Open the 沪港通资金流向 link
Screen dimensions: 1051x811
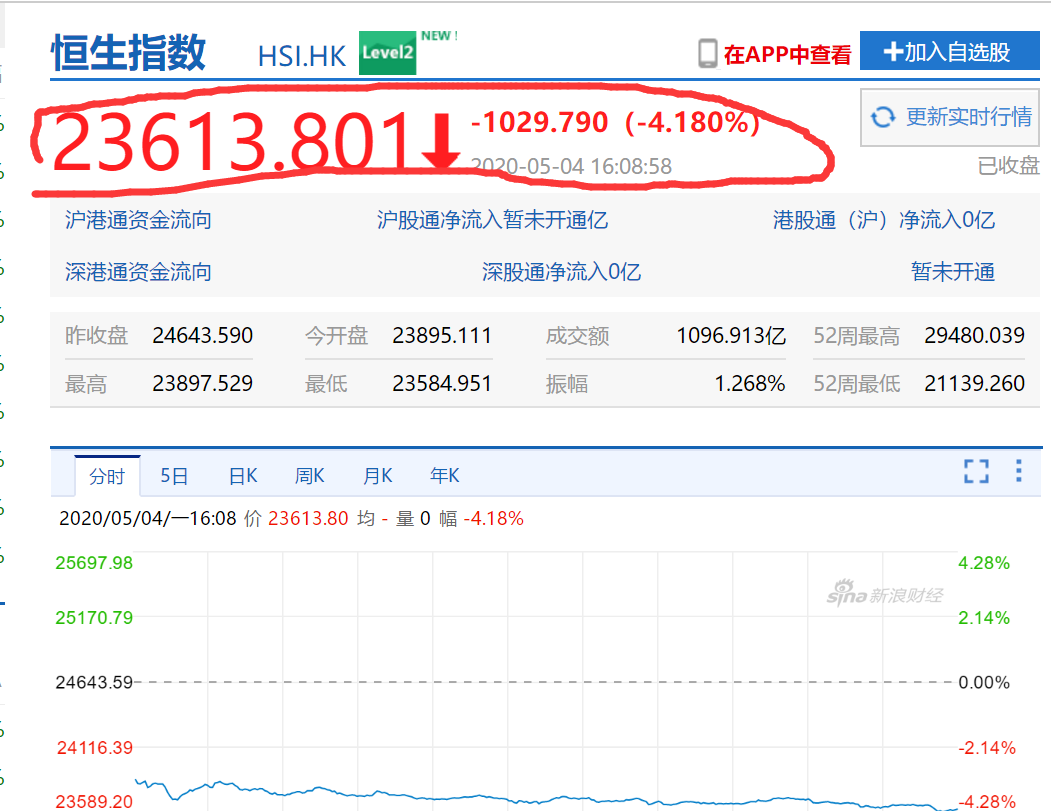138,220
